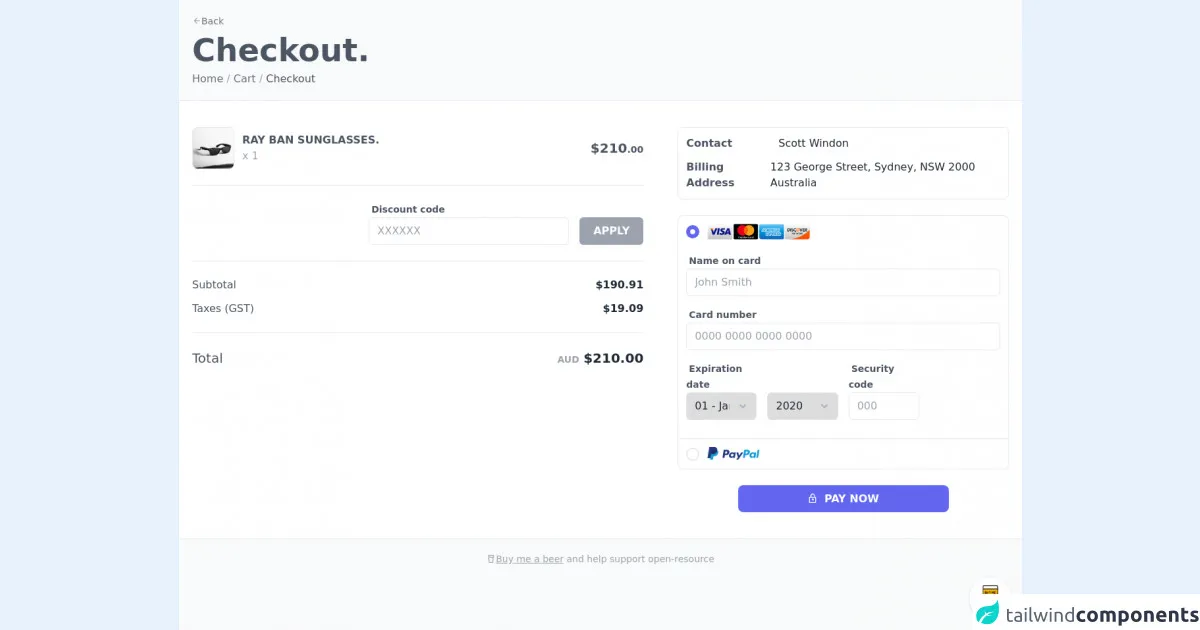Open the Buy me a beer link
The width and height of the screenshot is (1200, 630).
(529, 559)
